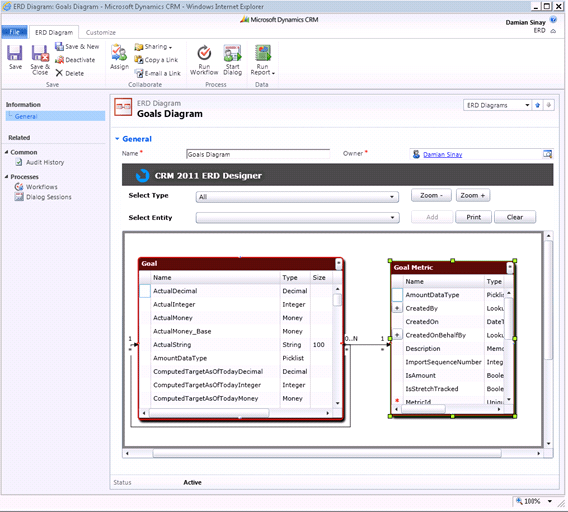Screen dimensions: 568x512
Task: Open the File tab
Action: 14,32
